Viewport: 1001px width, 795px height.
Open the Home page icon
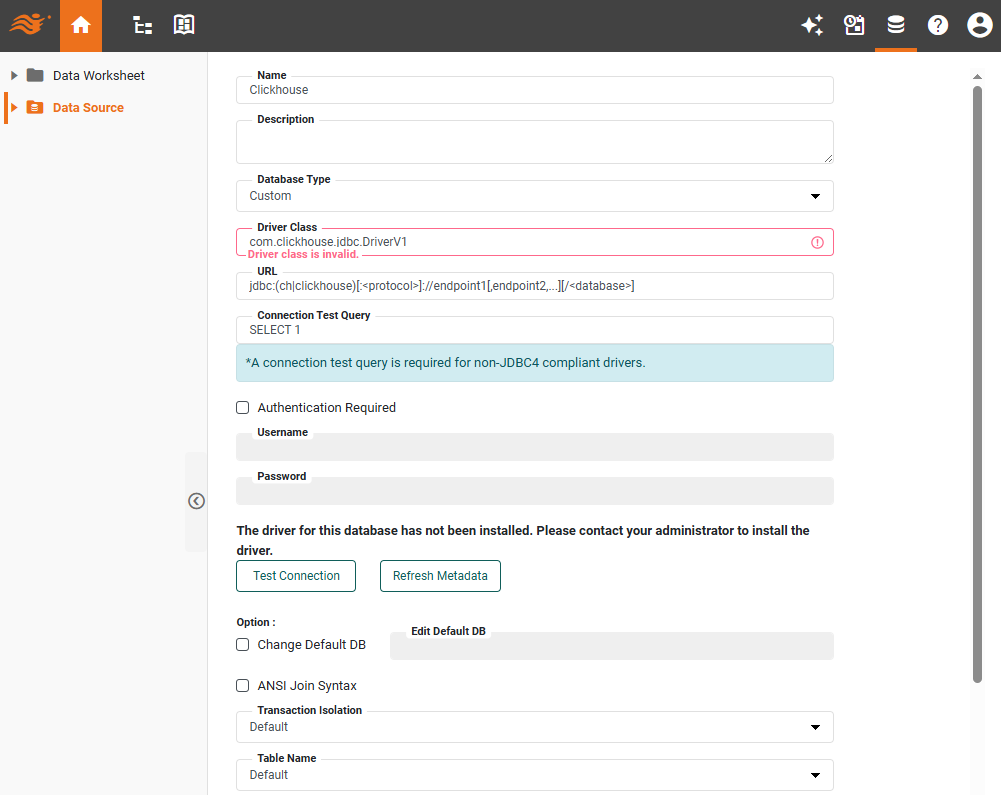click(80, 25)
